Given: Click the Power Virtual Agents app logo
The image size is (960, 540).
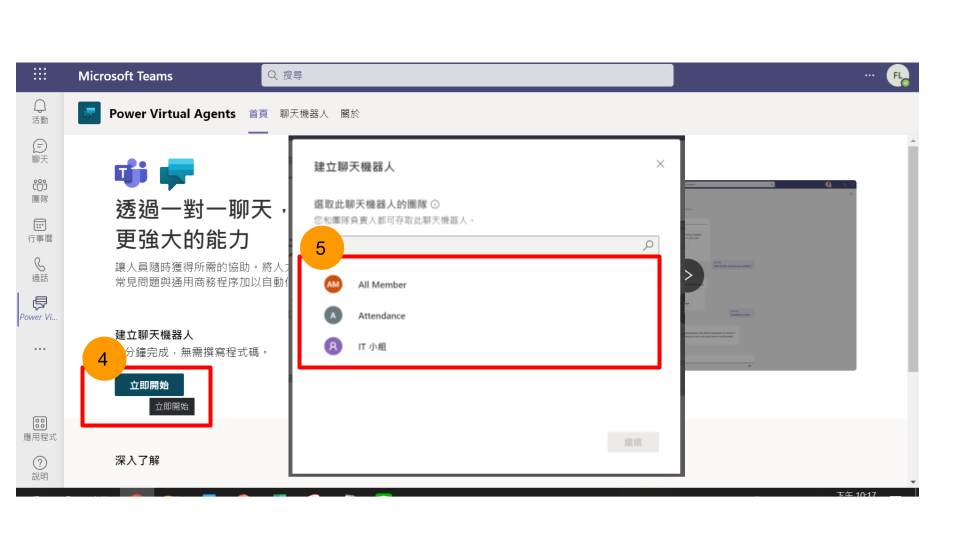Looking at the screenshot, I should 89,113.
